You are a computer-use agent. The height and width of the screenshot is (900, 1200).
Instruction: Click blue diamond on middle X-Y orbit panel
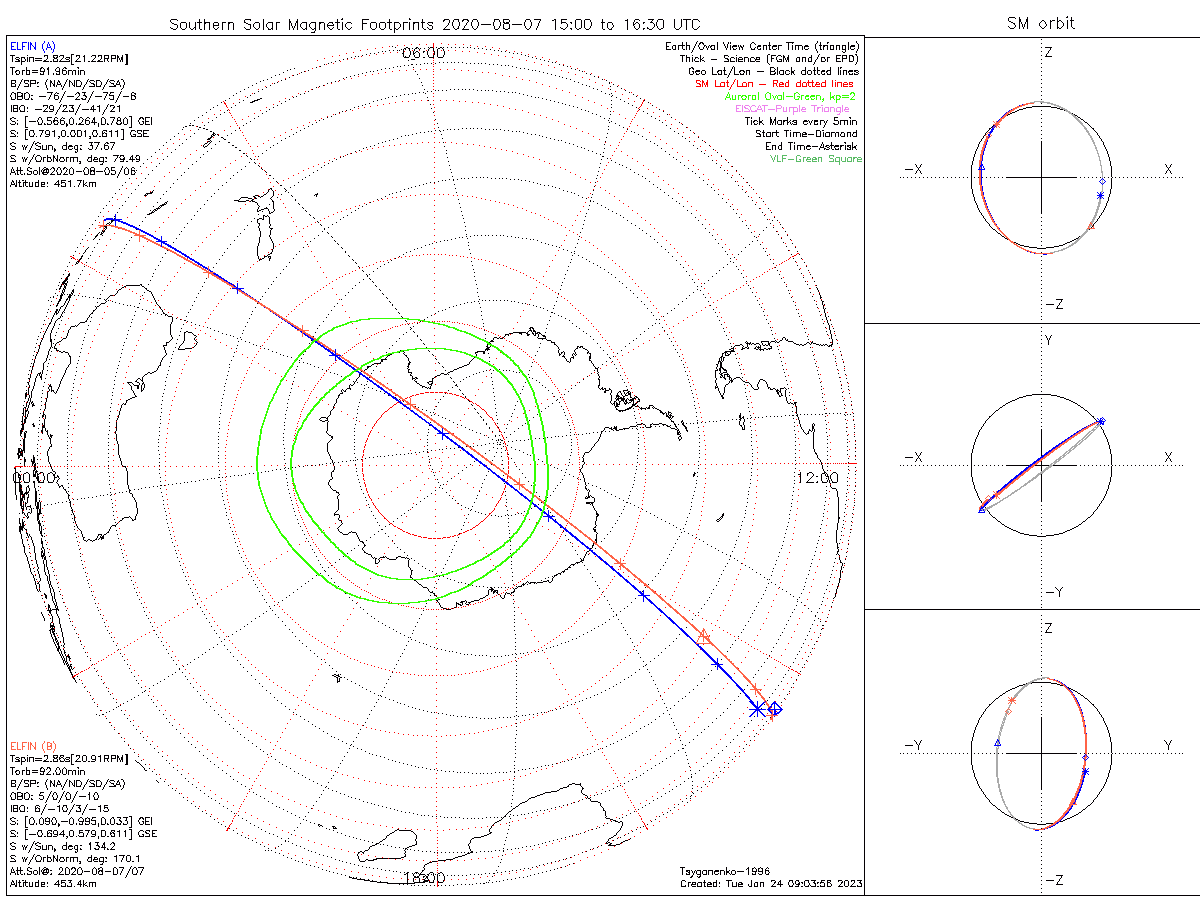coord(1101,421)
